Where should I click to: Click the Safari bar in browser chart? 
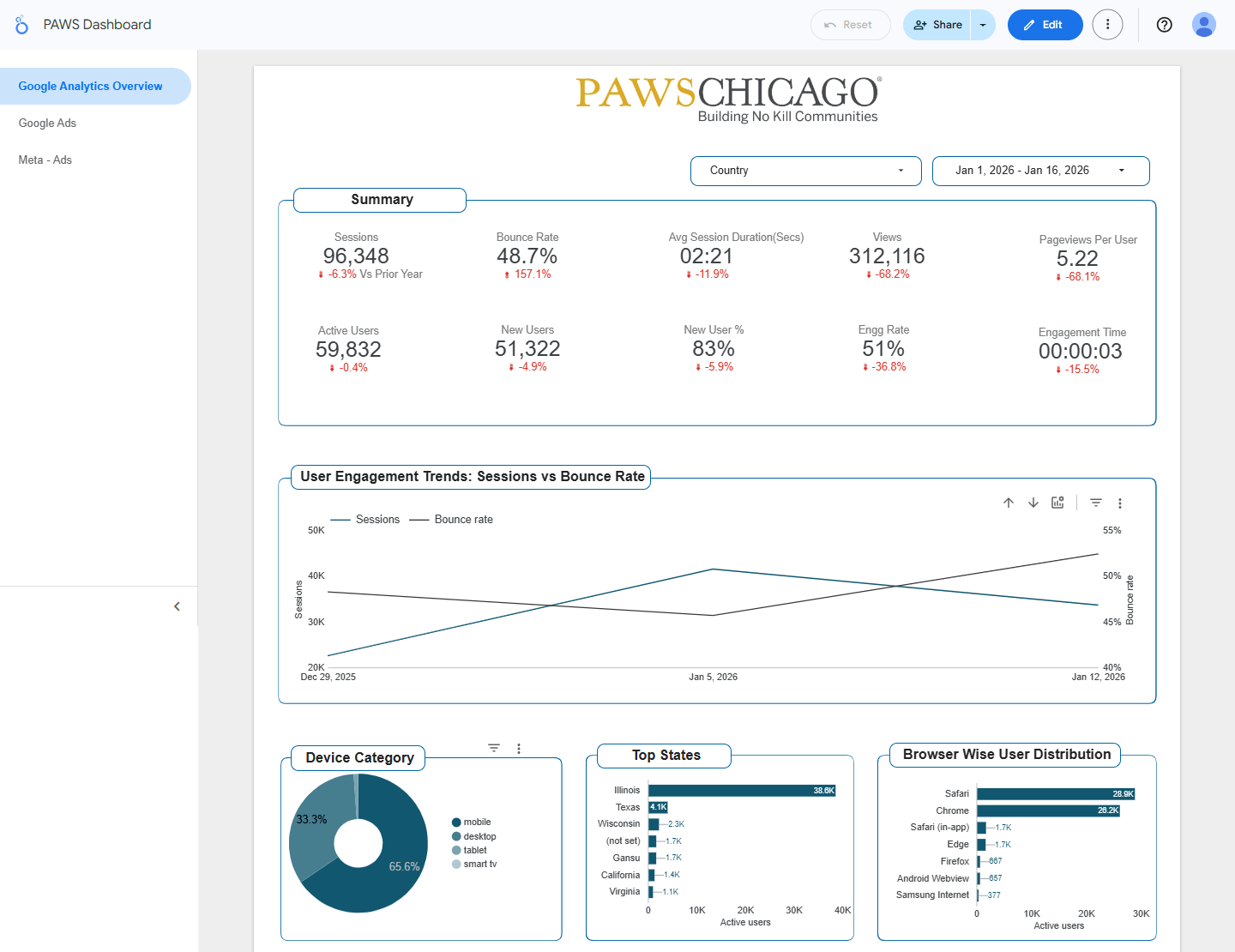pos(1056,794)
